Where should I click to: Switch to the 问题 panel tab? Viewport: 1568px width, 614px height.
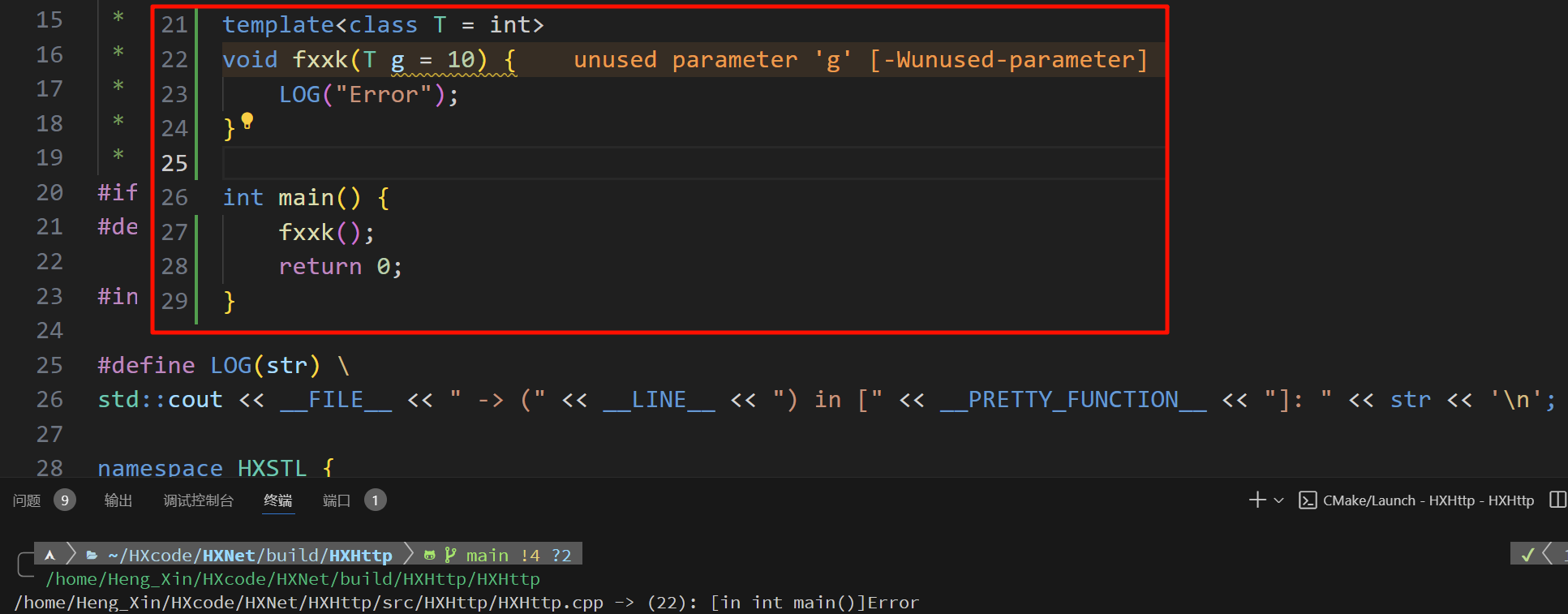(27, 500)
